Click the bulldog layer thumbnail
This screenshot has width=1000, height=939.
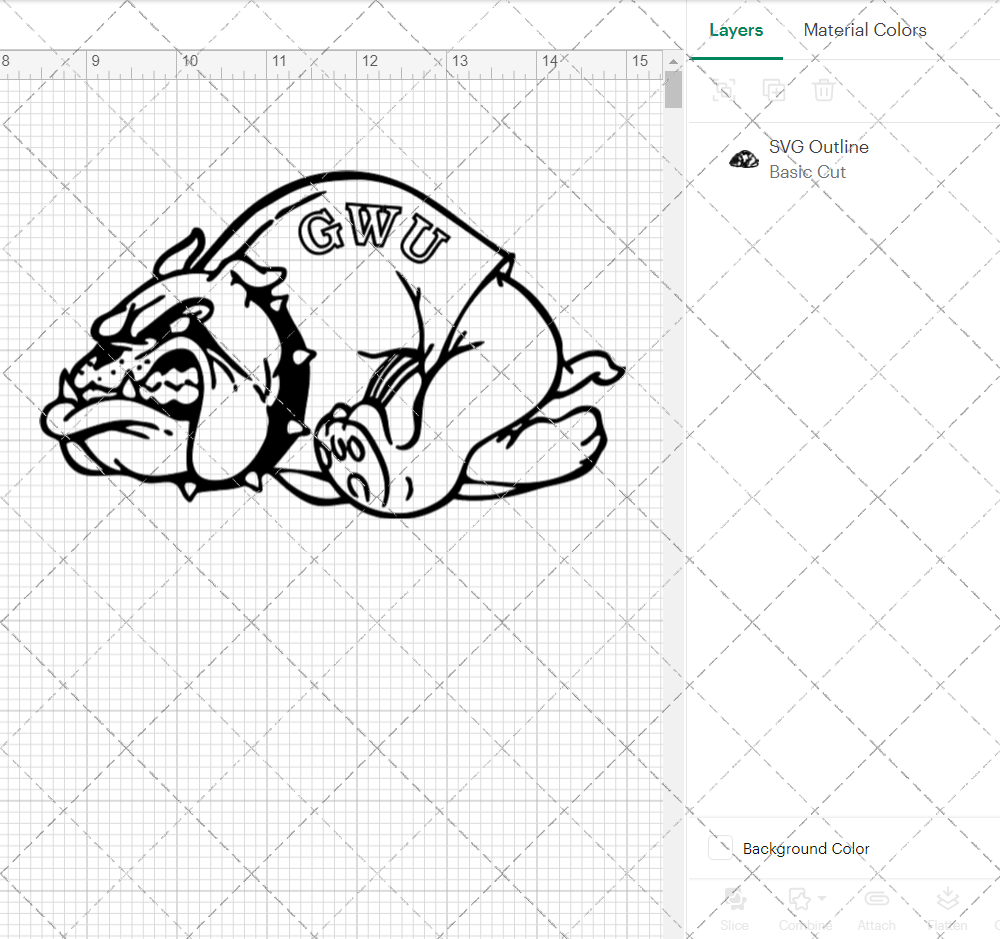(744, 159)
